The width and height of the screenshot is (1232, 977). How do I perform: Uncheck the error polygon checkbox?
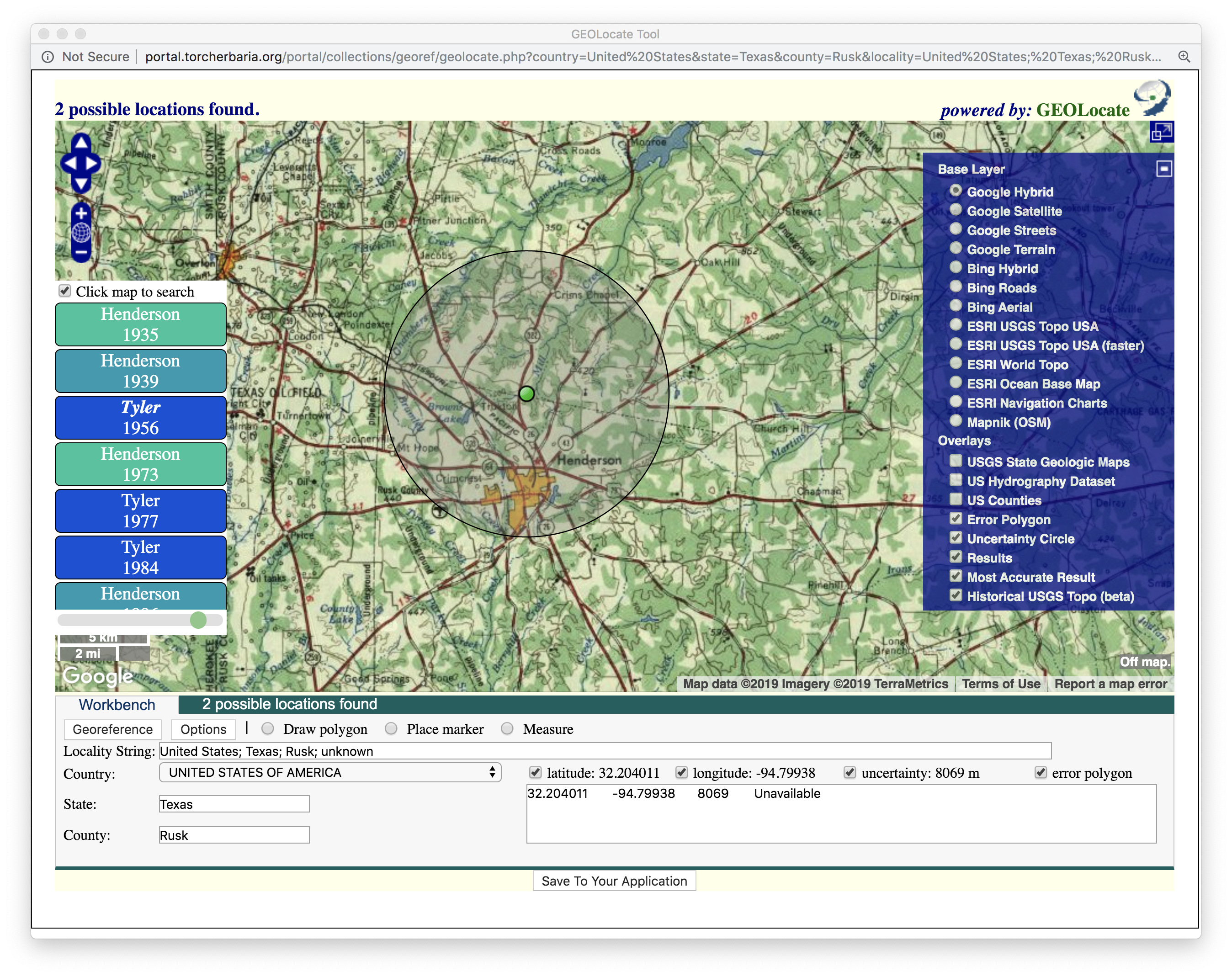click(1041, 772)
